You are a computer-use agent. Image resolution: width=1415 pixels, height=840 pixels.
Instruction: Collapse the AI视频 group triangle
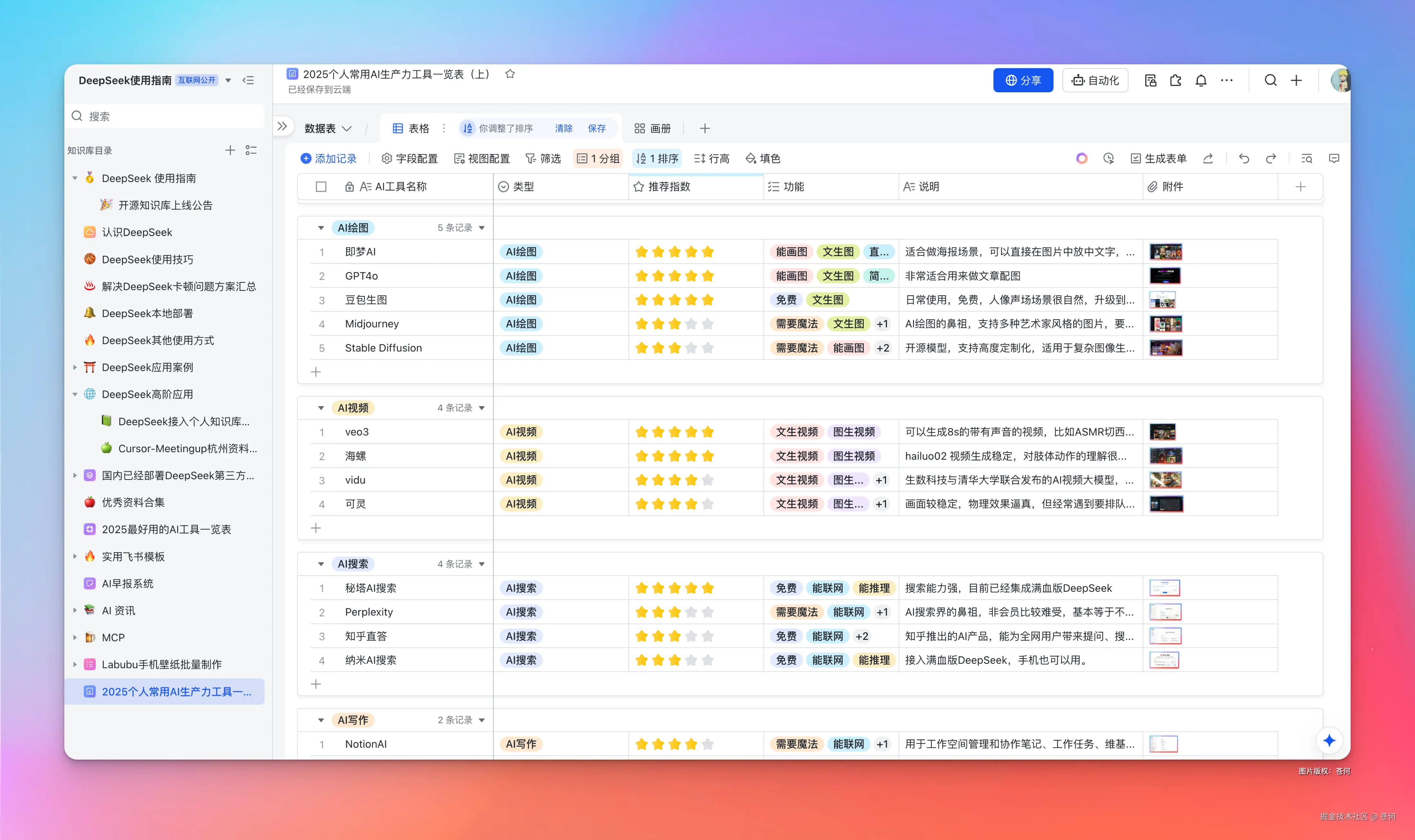(321, 408)
